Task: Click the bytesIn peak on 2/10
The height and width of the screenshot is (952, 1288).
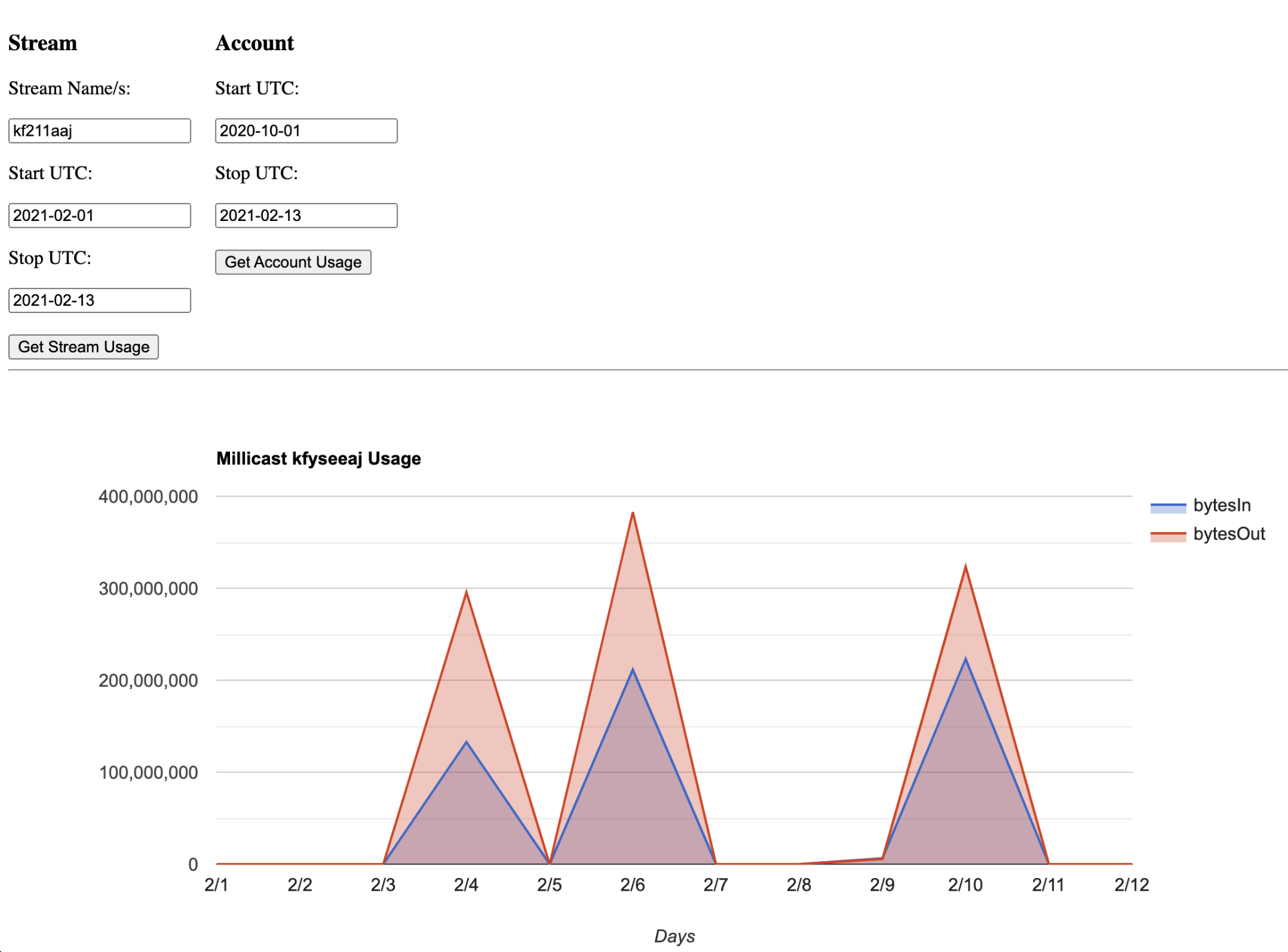Action: click(965, 659)
